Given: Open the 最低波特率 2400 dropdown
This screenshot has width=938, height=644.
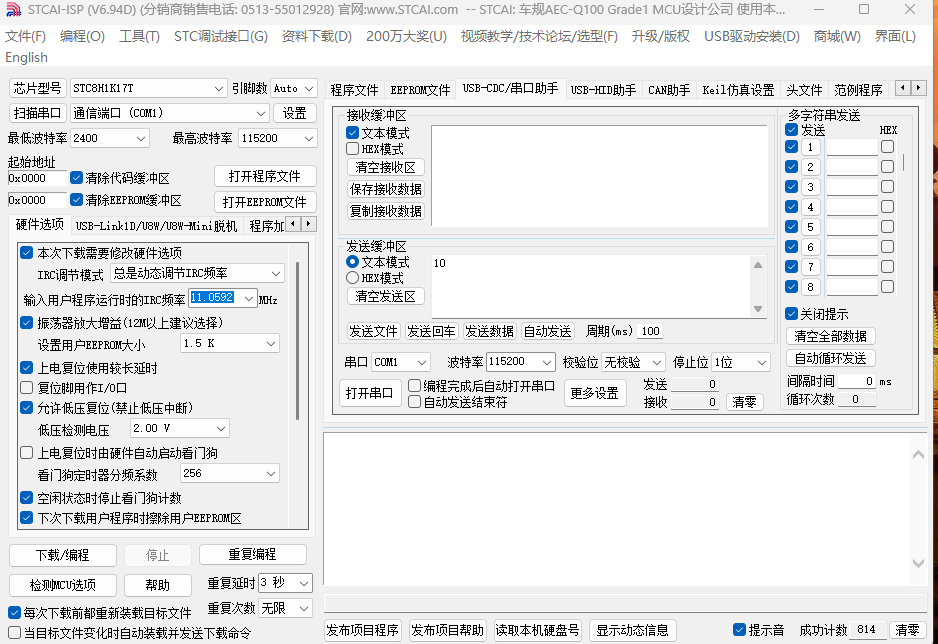Looking at the screenshot, I should pyautogui.click(x=141, y=138).
